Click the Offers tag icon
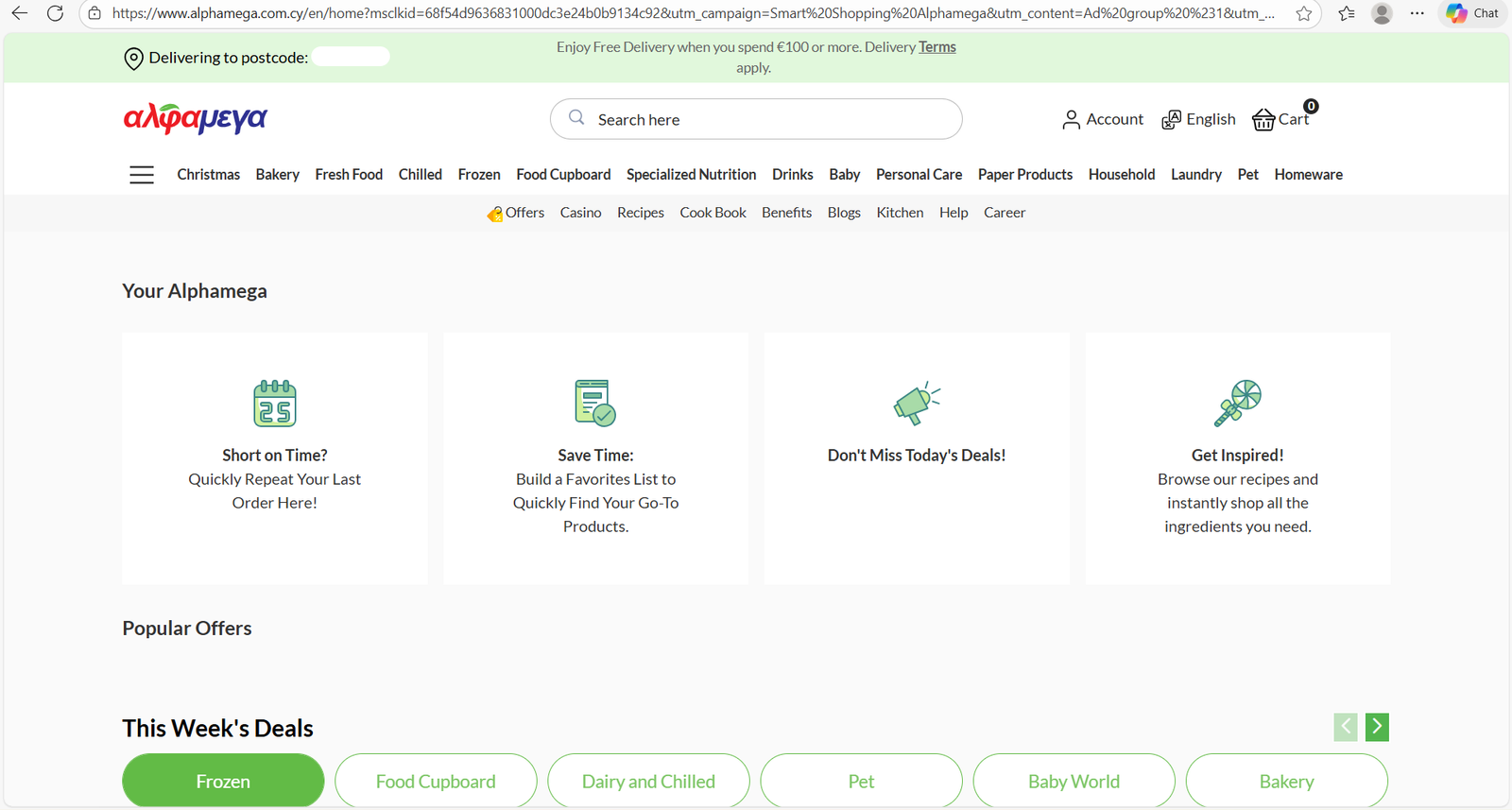The height and width of the screenshot is (810, 1512). (495, 215)
